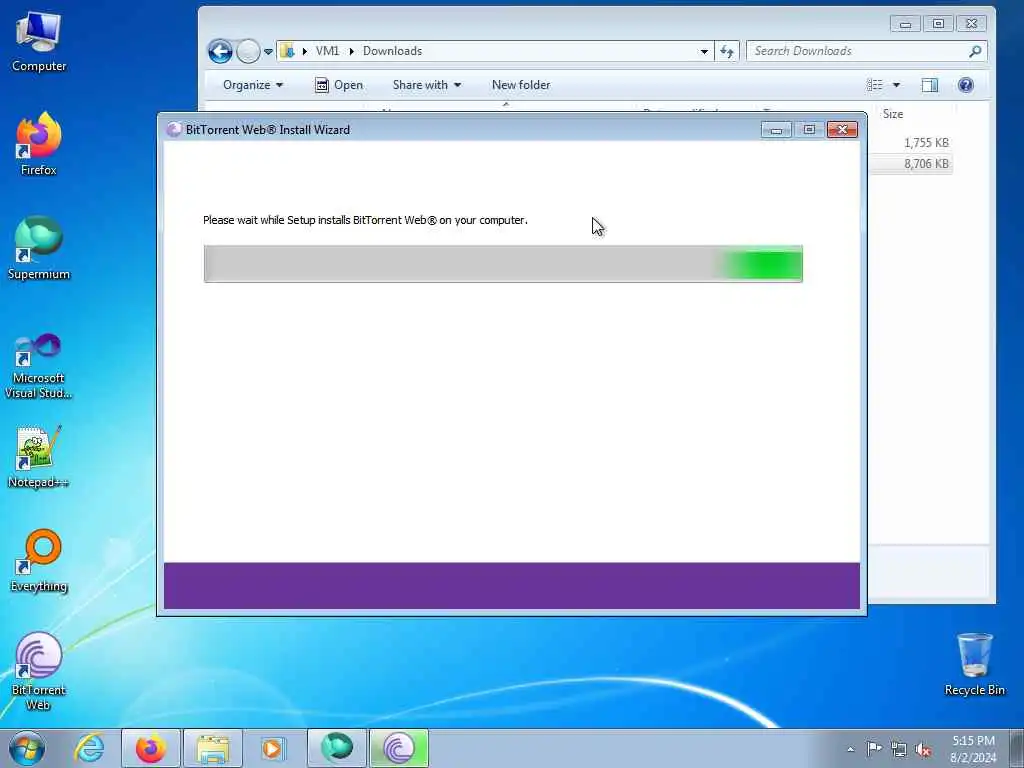
Task: Click the Explorer Forward navigation button
Action: pyautogui.click(x=248, y=51)
